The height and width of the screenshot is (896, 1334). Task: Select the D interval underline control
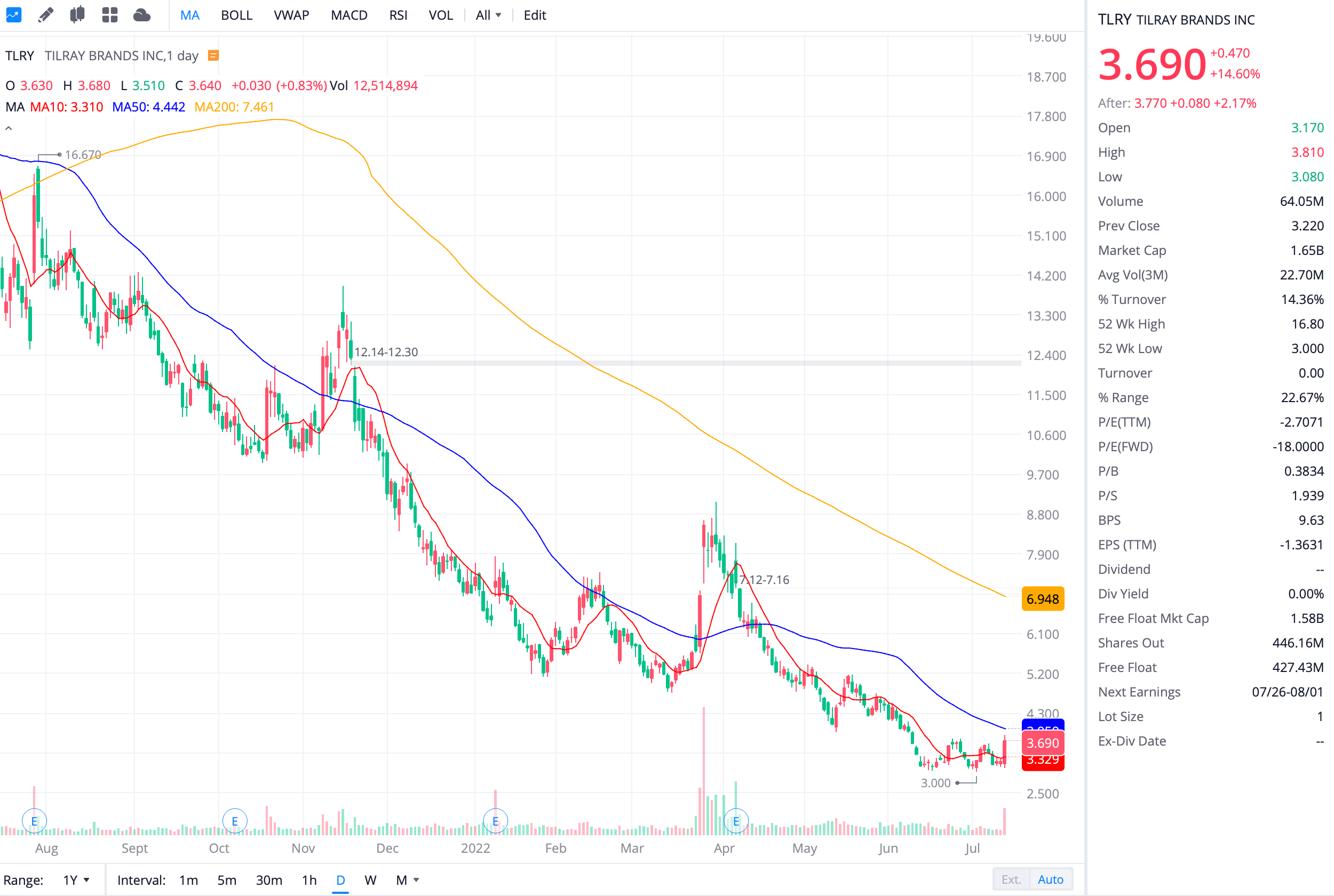340,880
